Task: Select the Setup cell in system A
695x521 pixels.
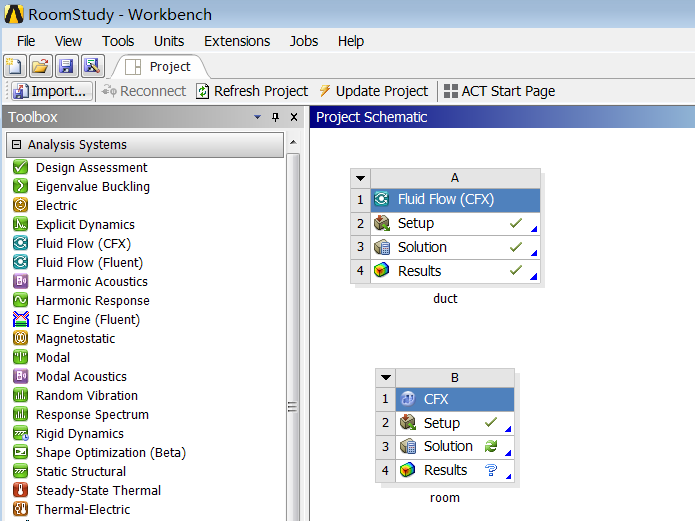Action: [455, 223]
